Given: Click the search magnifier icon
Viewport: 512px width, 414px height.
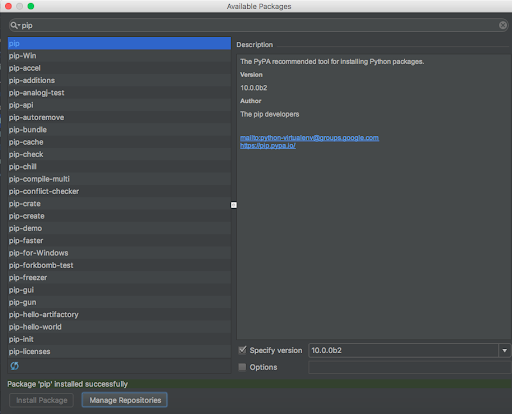Looking at the screenshot, I should point(14,25).
